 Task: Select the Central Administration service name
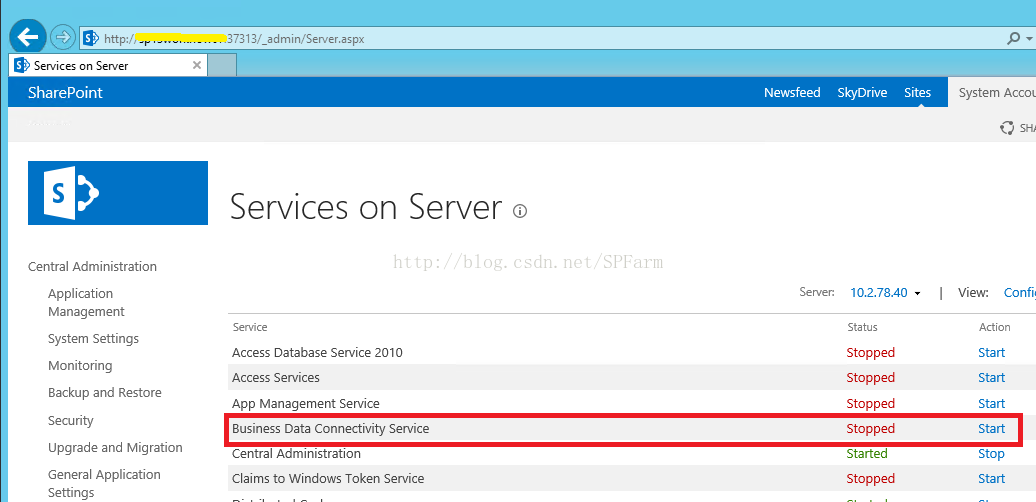pyautogui.click(x=296, y=454)
